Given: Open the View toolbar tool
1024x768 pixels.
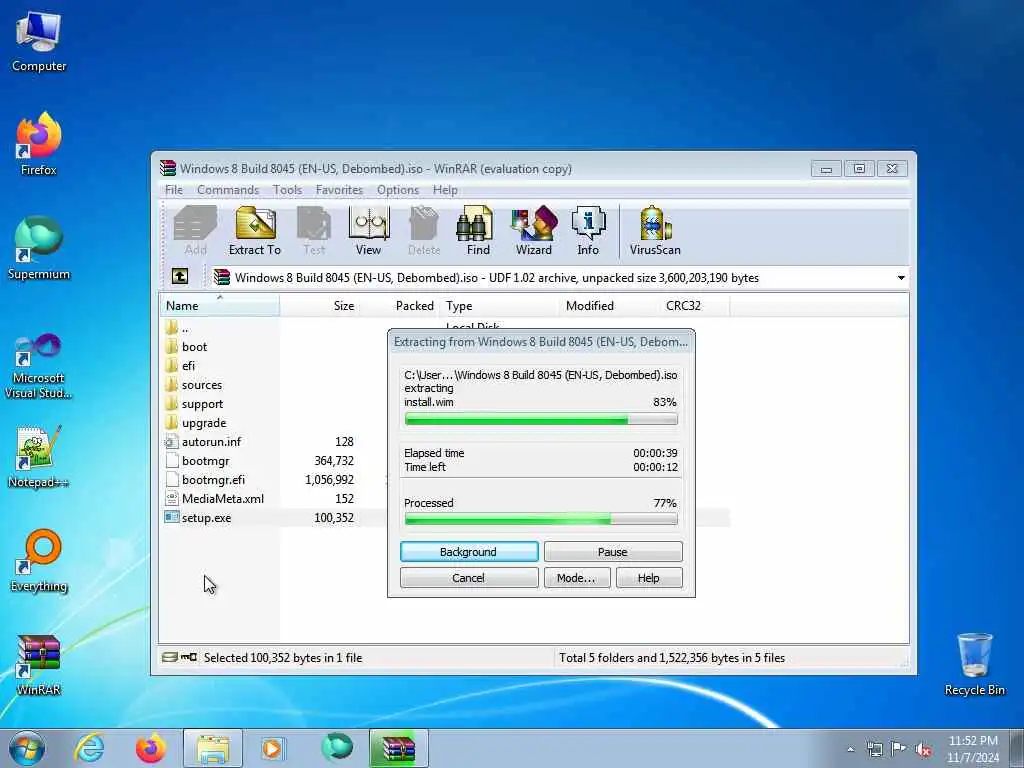Looking at the screenshot, I should tap(368, 231).
